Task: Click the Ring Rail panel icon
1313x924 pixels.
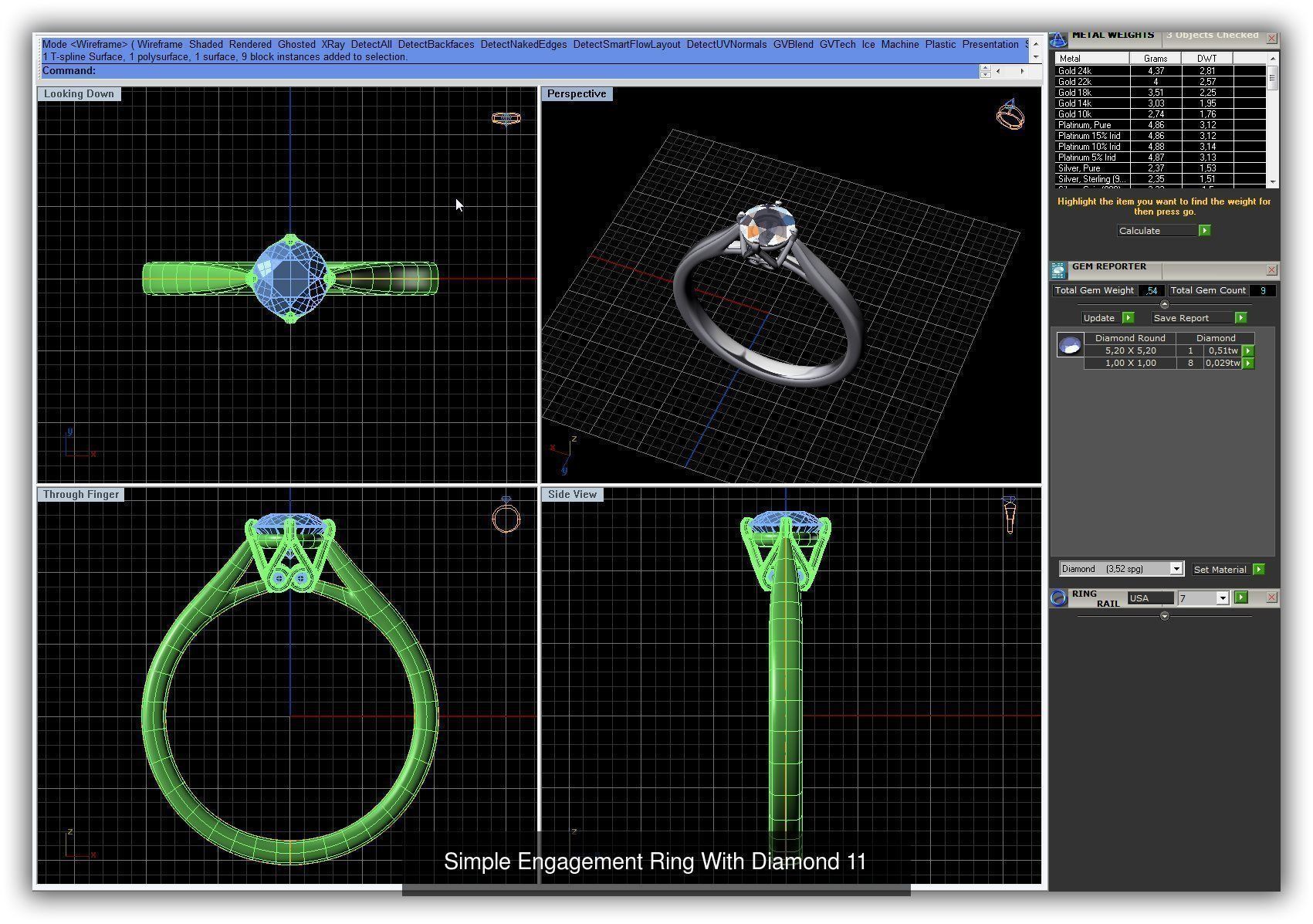Action: (x=1059, y=597)
